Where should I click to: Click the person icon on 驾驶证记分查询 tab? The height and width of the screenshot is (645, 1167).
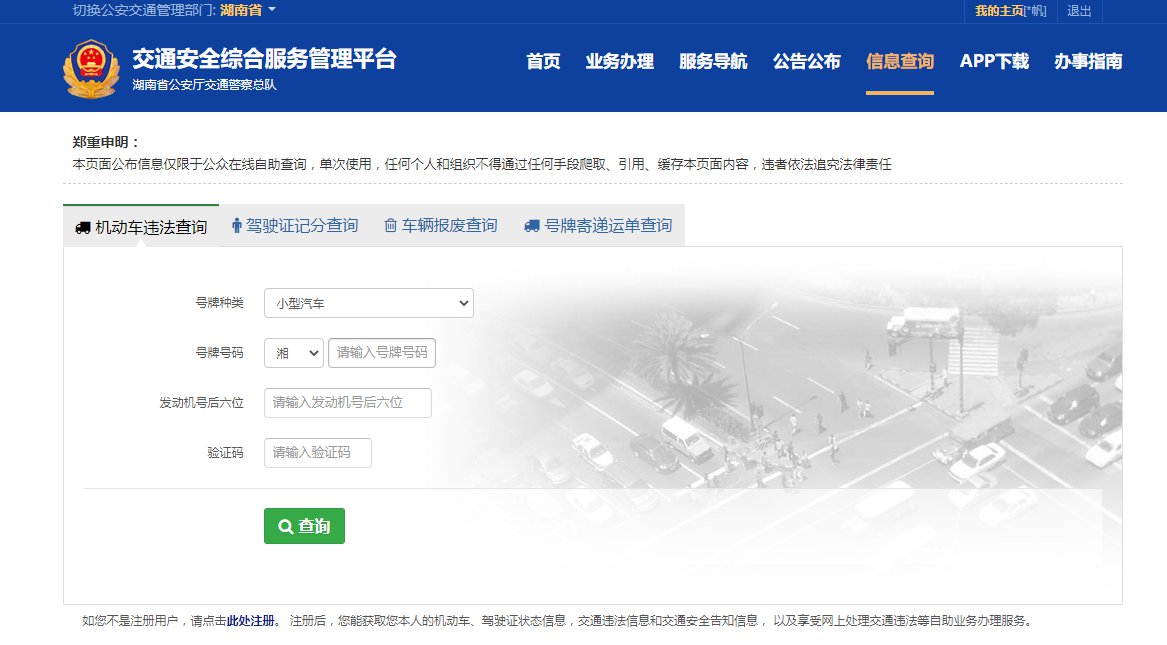(x=236, y=226)
